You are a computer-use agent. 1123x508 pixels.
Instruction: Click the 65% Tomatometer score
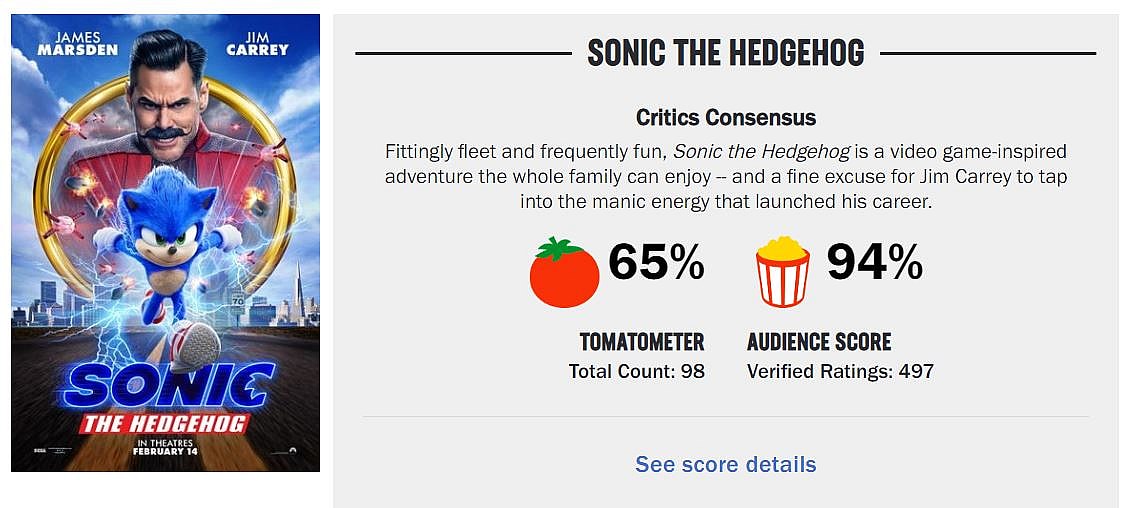(656, 263)
